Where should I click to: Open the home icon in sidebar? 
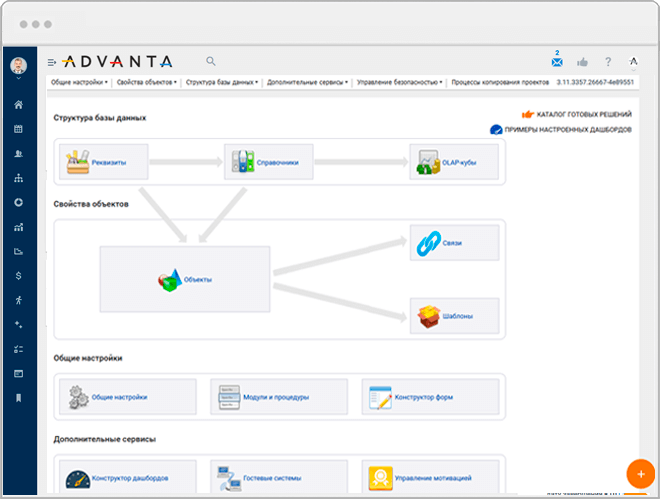point(18,105)
